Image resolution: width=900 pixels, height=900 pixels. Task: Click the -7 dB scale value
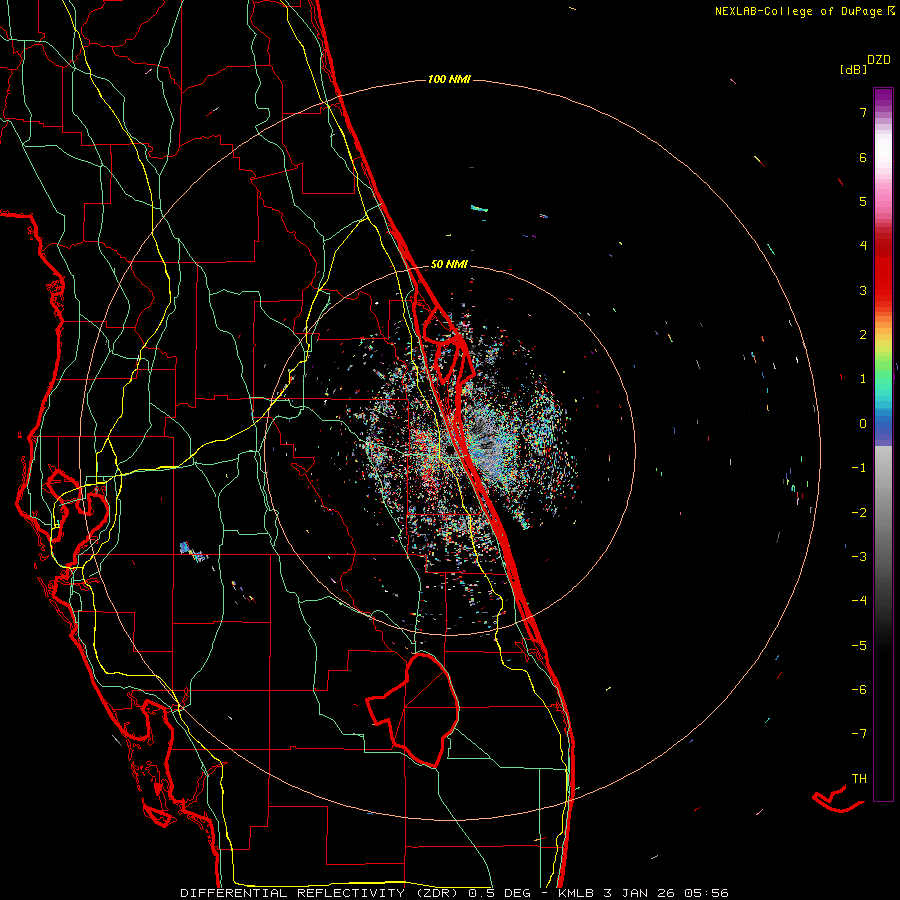point(859,734)
